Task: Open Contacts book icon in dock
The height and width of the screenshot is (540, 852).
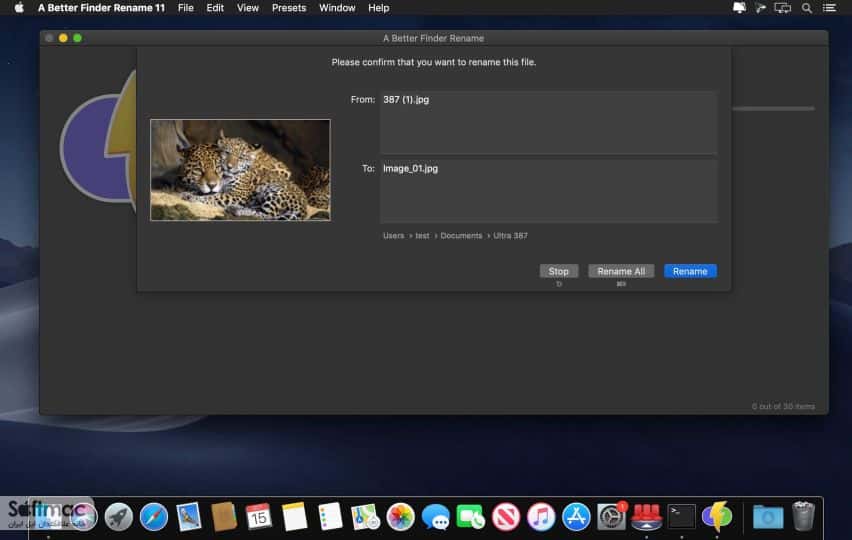Action: [224, 517]
